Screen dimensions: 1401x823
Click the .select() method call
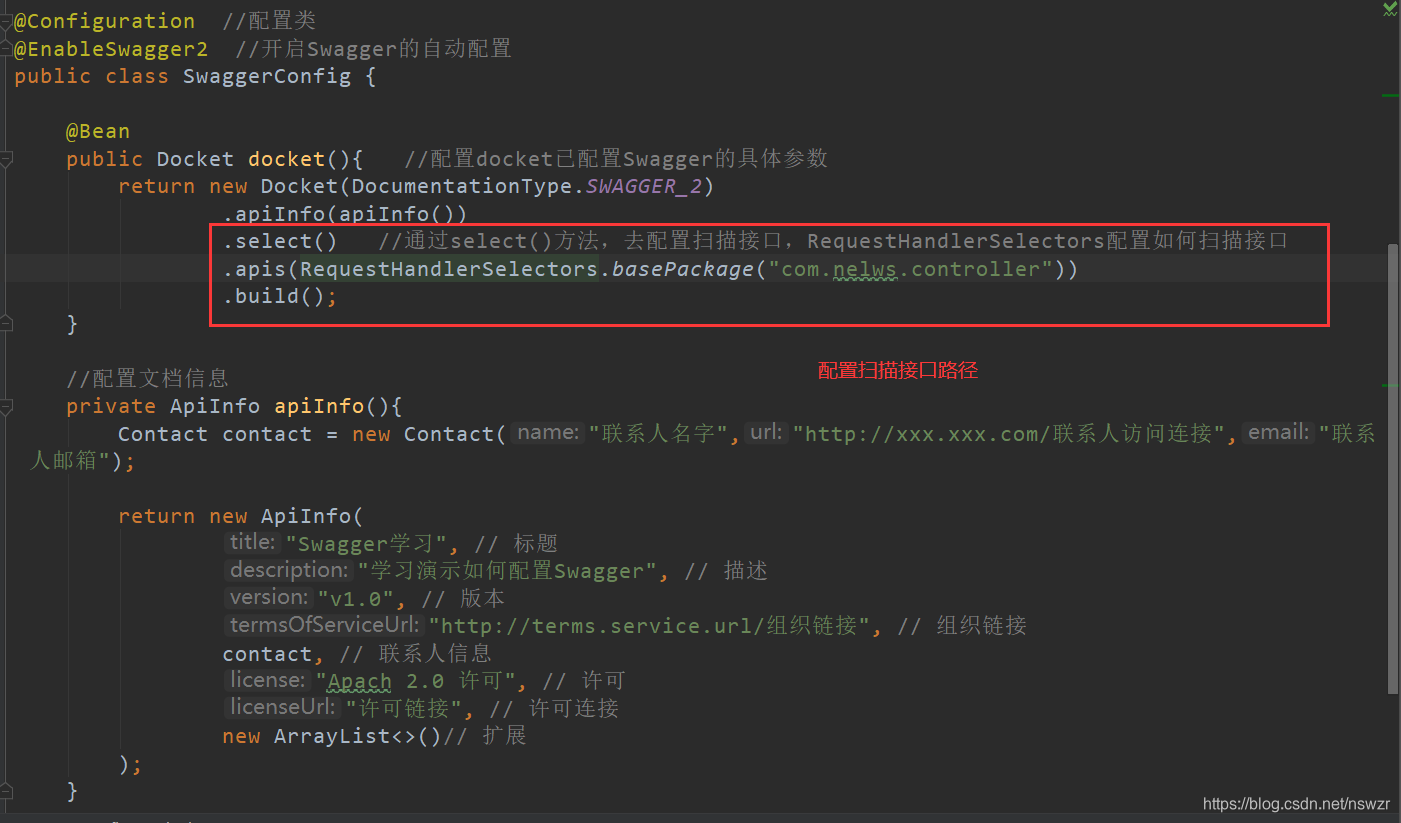point(280,241)
